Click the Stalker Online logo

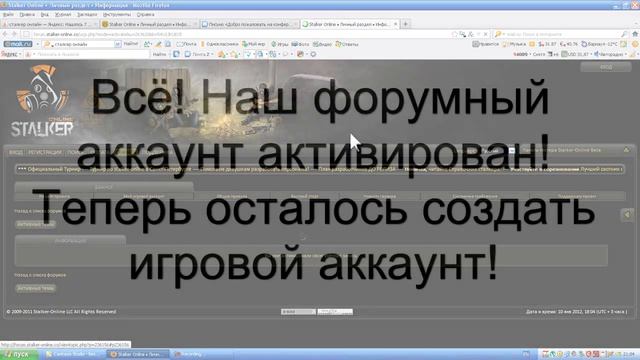point(42,101)
